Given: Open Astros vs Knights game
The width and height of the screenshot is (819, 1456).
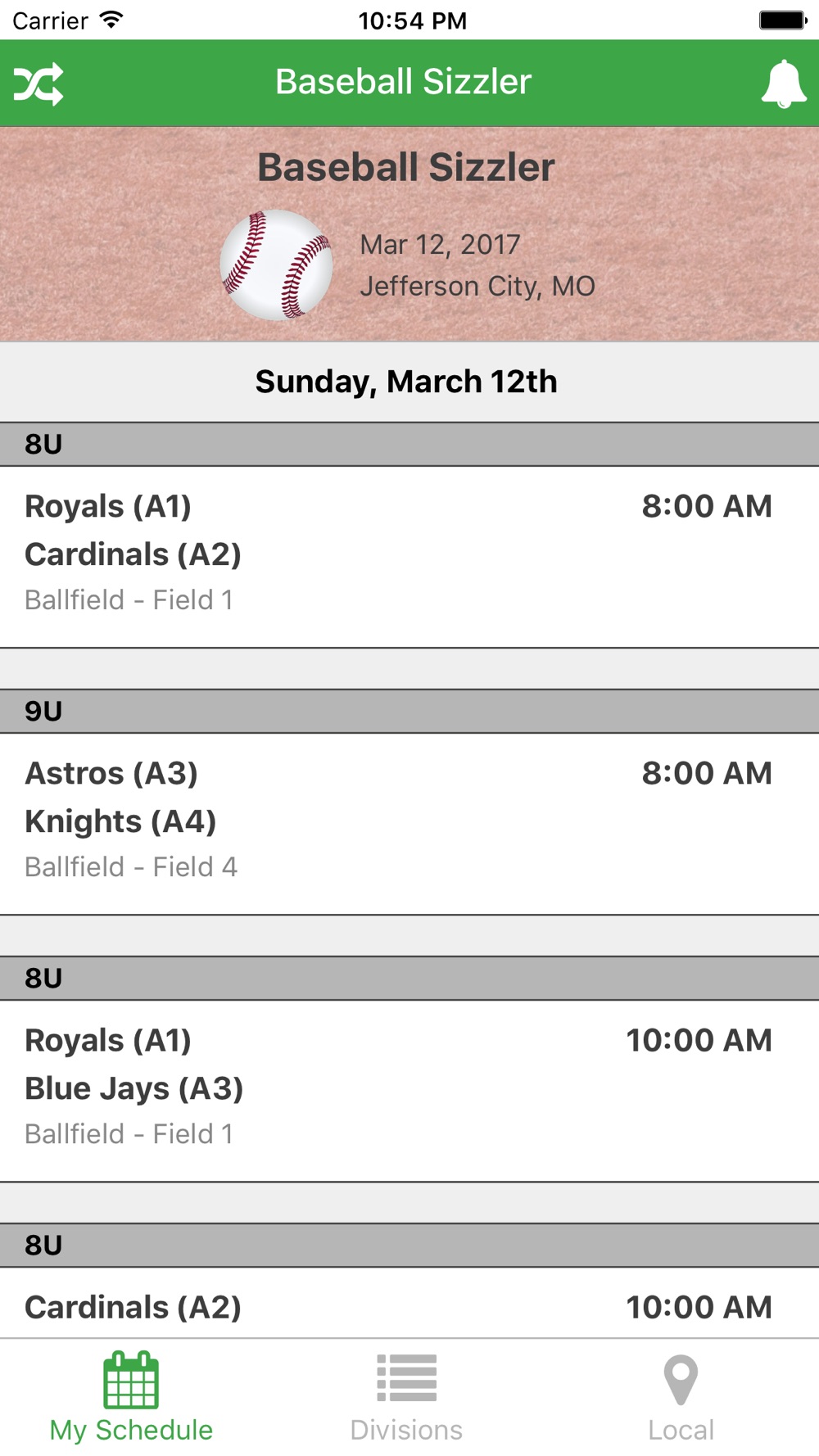Looking at the screenshot, I should (x=409, y=821).
